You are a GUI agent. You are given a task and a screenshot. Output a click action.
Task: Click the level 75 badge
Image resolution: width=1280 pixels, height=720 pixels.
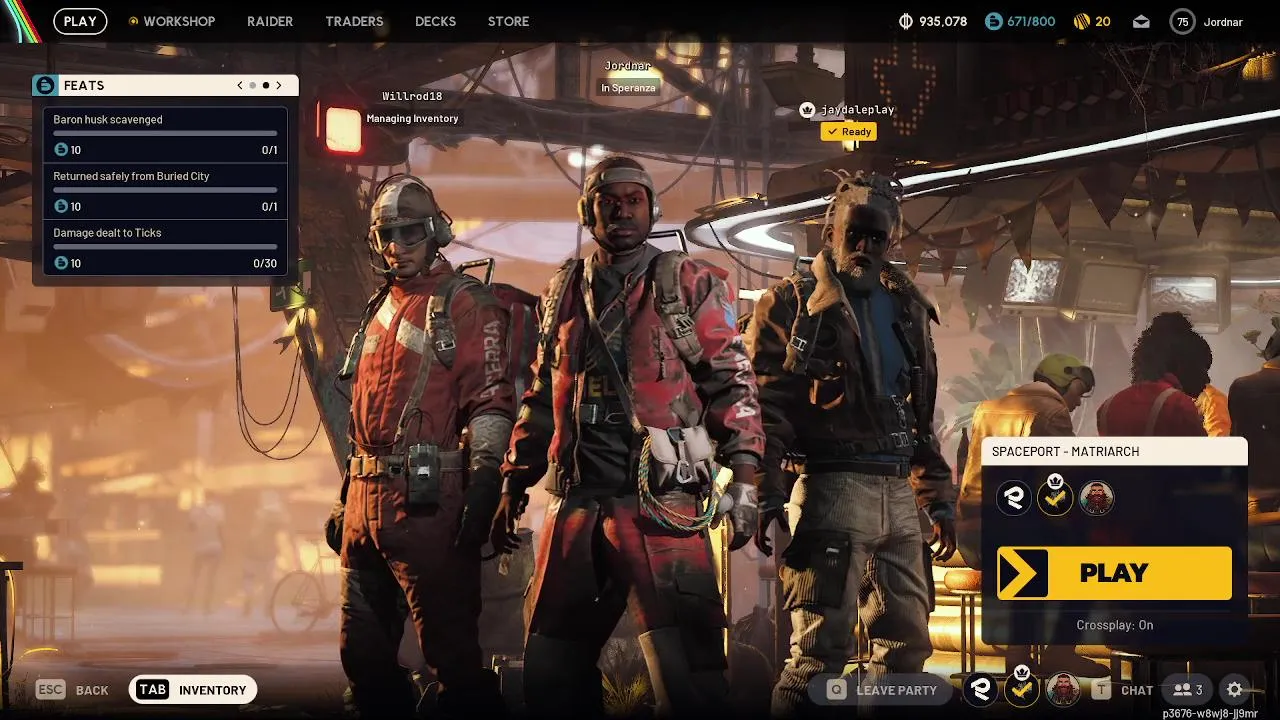coord(1183,21)
